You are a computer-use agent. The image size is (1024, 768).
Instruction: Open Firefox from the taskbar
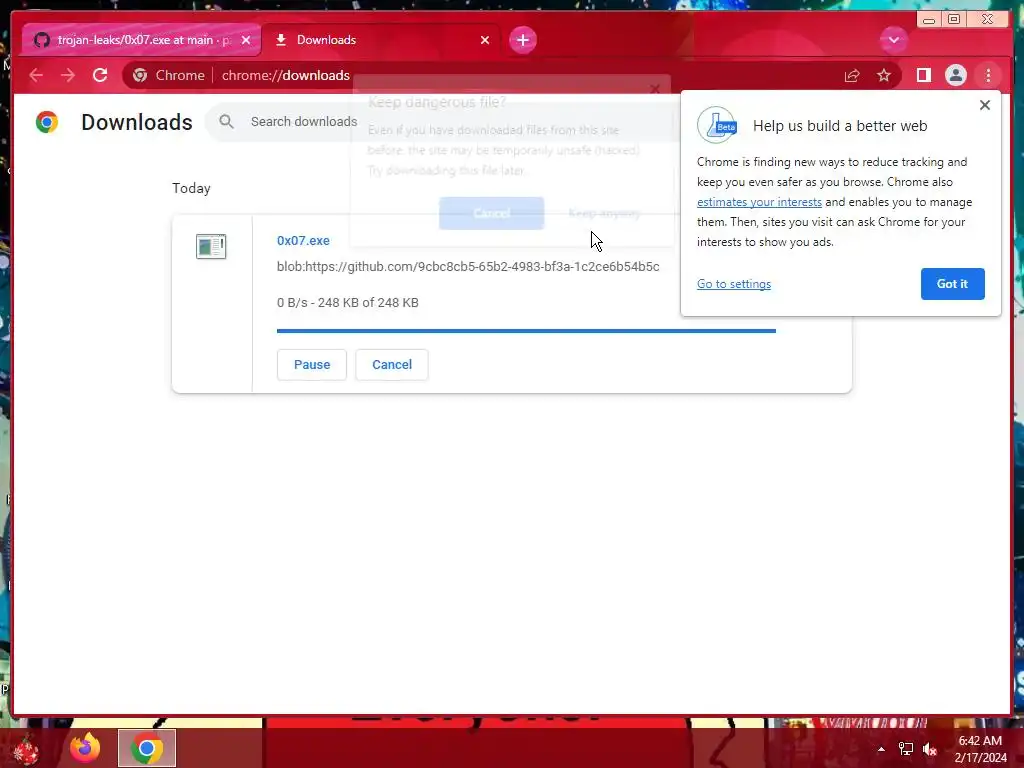85,747
